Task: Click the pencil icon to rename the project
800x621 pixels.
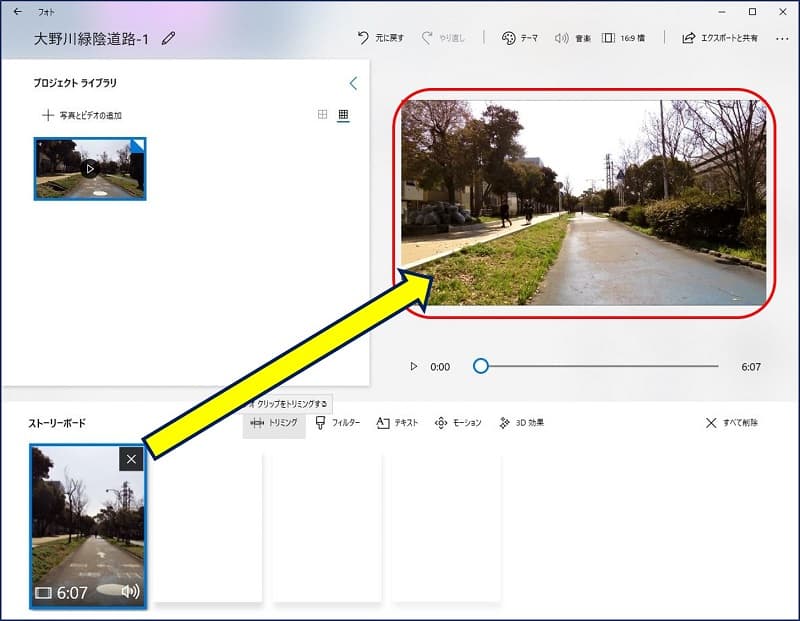Action: tap(168, 38)
